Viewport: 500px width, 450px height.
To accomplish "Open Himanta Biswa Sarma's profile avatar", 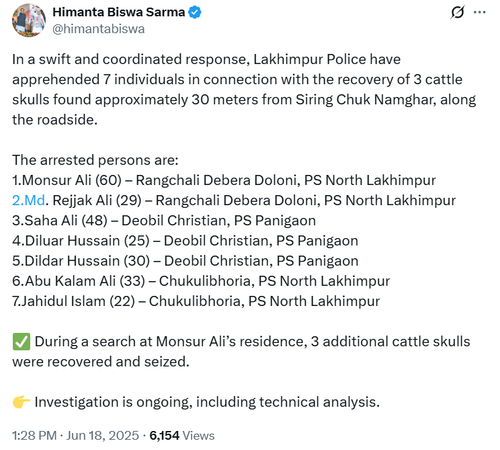I will click(x=29, y=20).
